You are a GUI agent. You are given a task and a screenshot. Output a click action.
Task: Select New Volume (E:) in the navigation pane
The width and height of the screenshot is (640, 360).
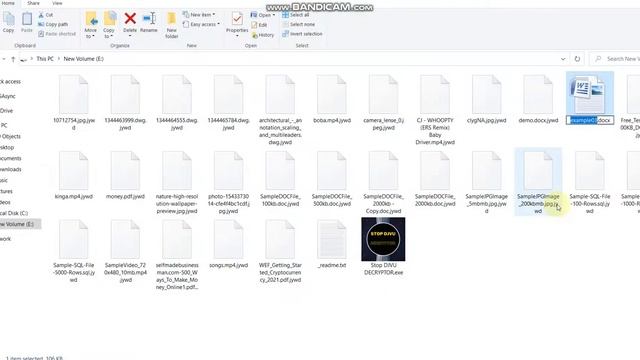pos(20,224)
